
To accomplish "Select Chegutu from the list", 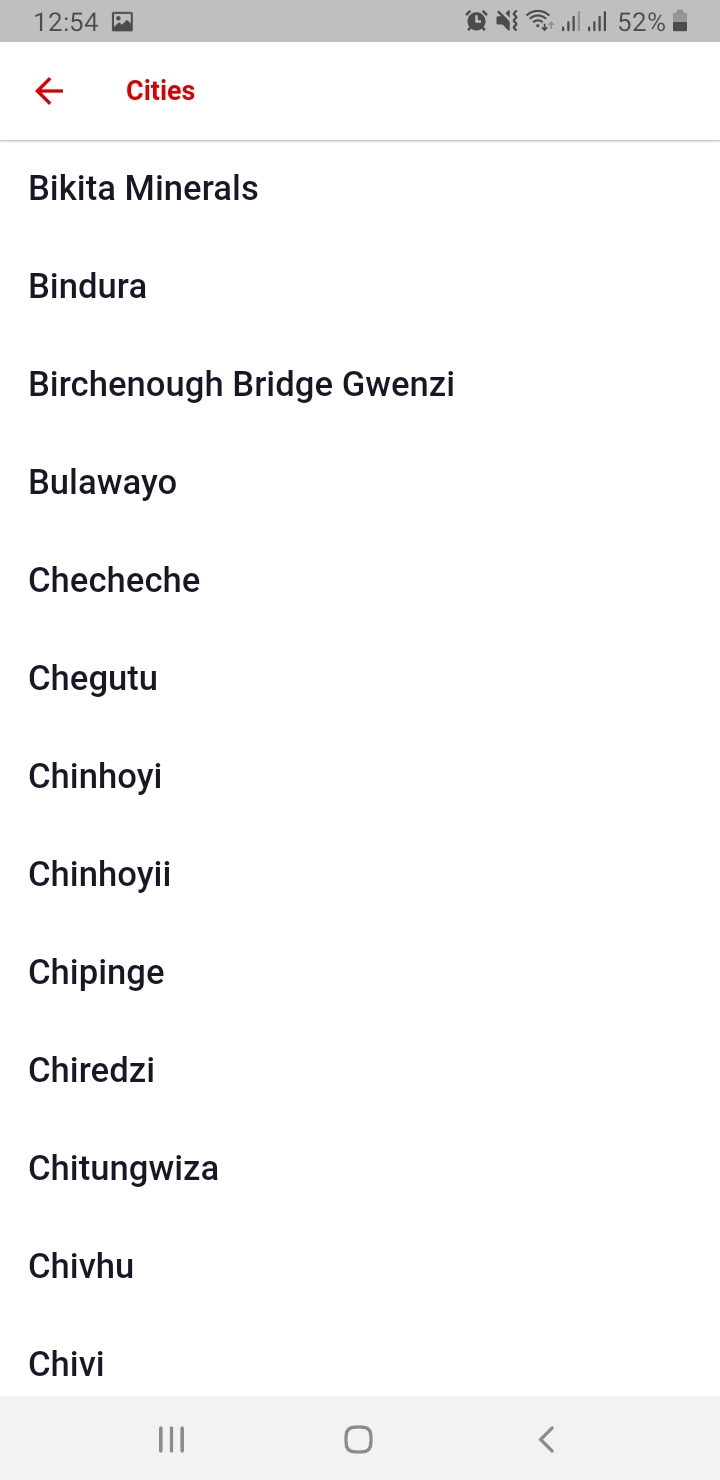I will [93, 678].
